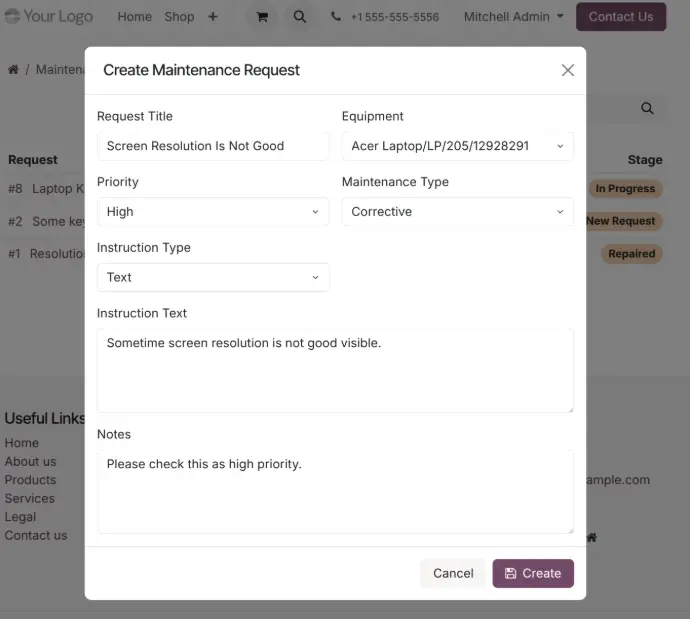This screenshot has width=690, height=619.
Task: Click the search icon in the list filter
Action: point(647,109)
